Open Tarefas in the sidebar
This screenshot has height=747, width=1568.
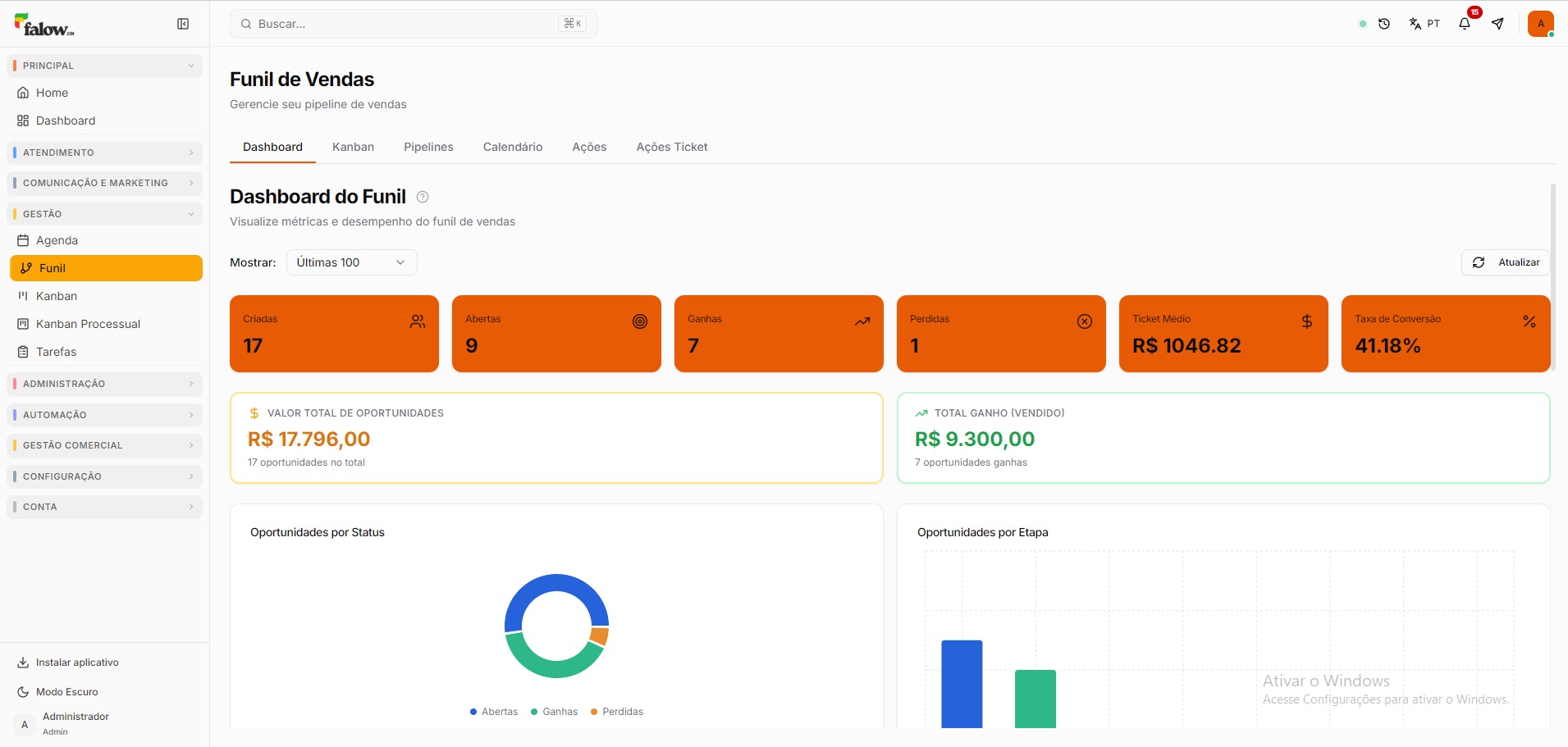click(x=105, y=352)
